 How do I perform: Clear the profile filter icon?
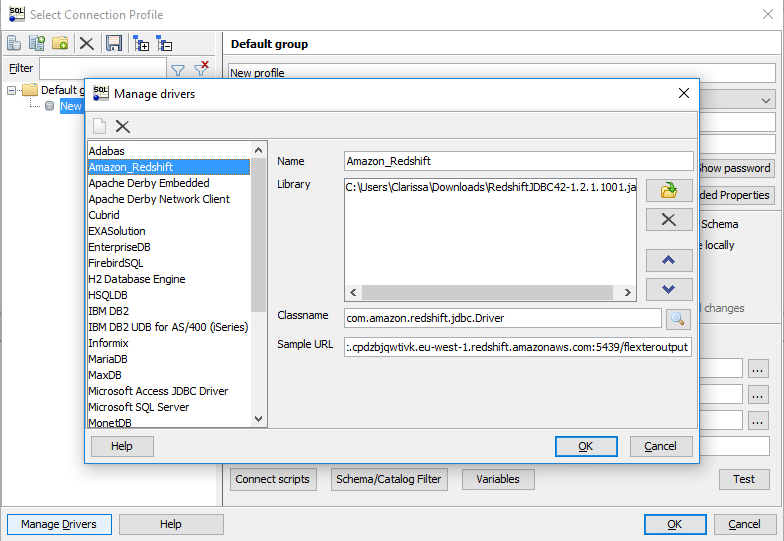click(x=202, y=68)
